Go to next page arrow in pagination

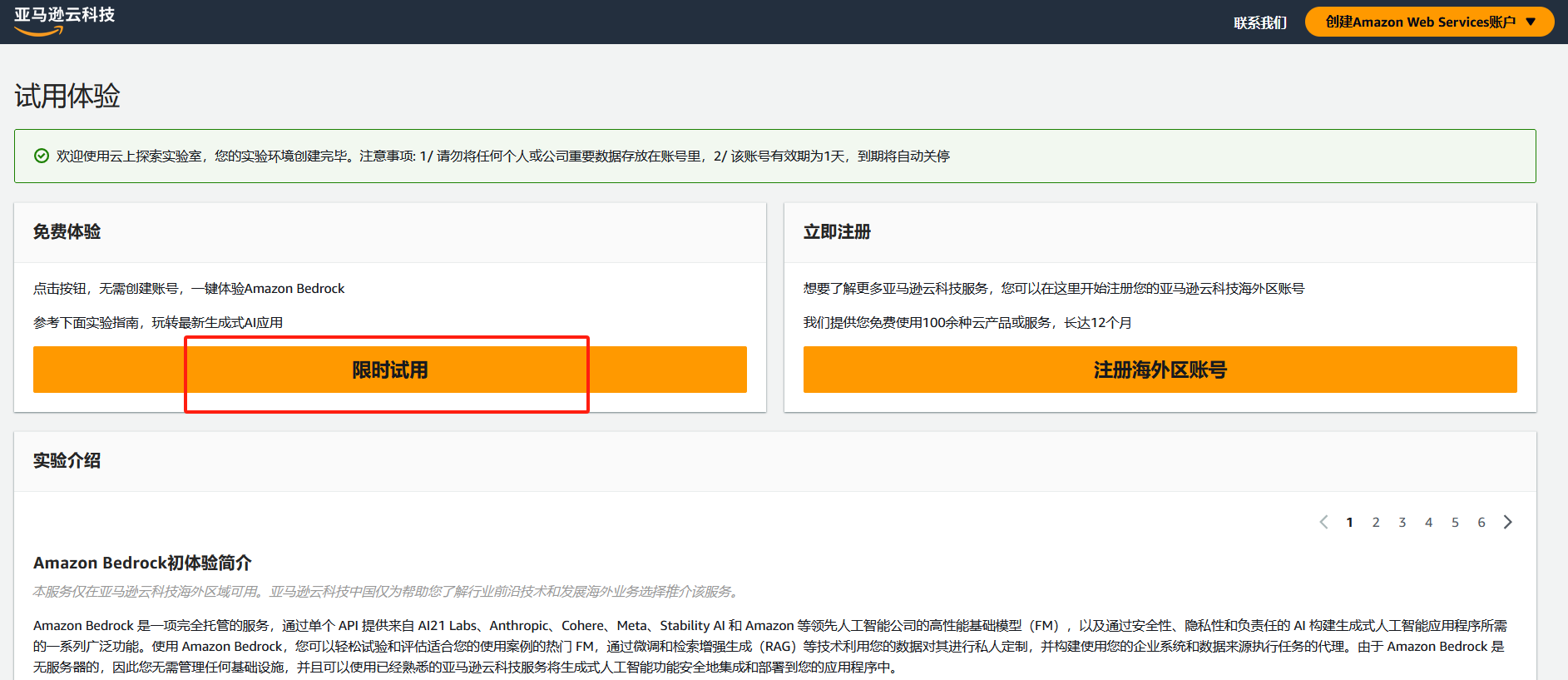[1507, 522]
